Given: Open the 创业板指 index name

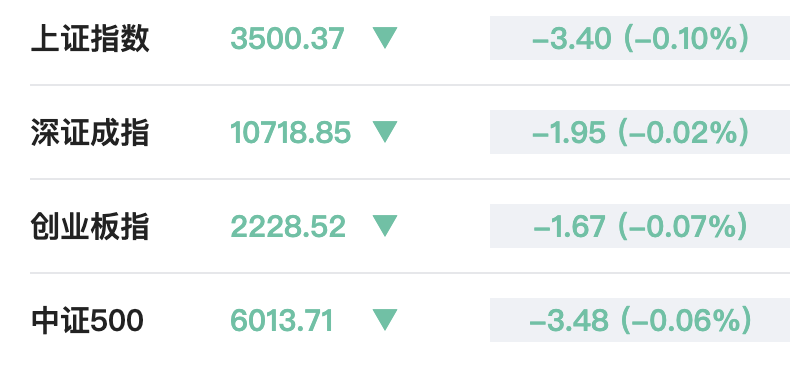Looking at the screenshot, I should click(x=90, y=226).
